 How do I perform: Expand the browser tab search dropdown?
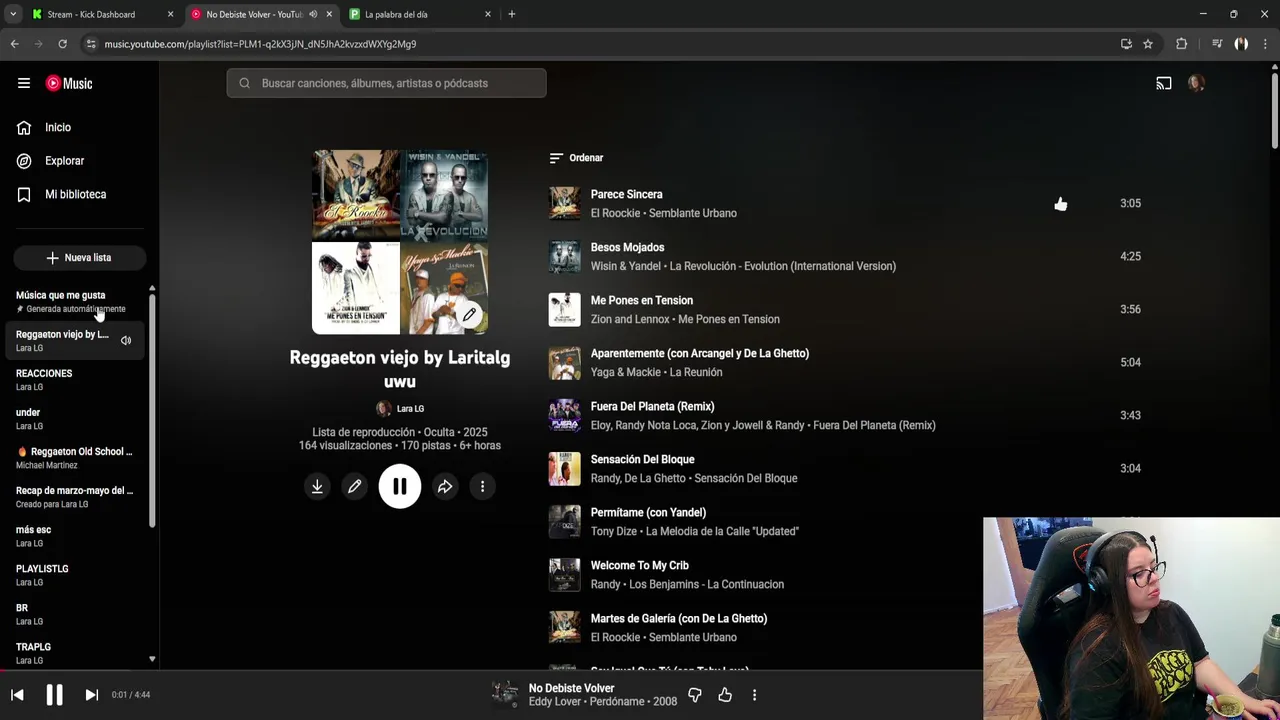pyautogui.click(x=13, y=14)
